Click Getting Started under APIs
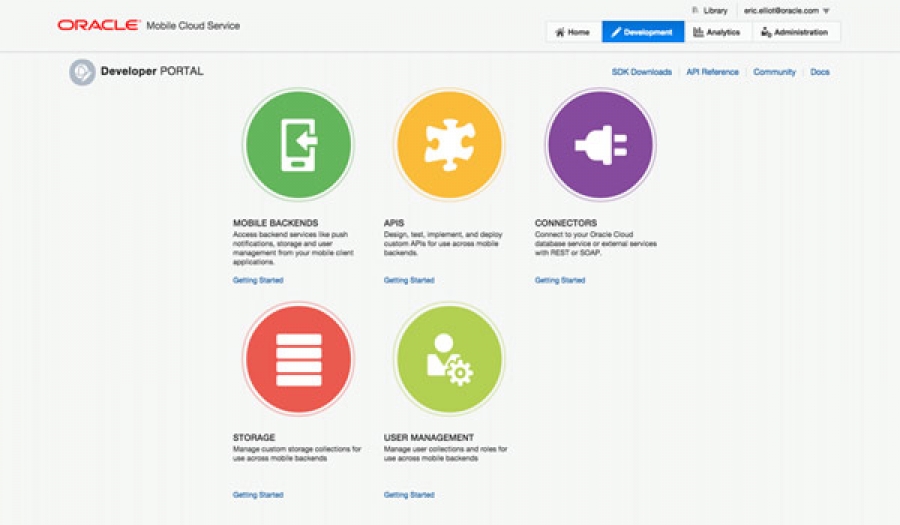Image resolution: width=900 pixels, height=525 pixels. pos(409,280)
